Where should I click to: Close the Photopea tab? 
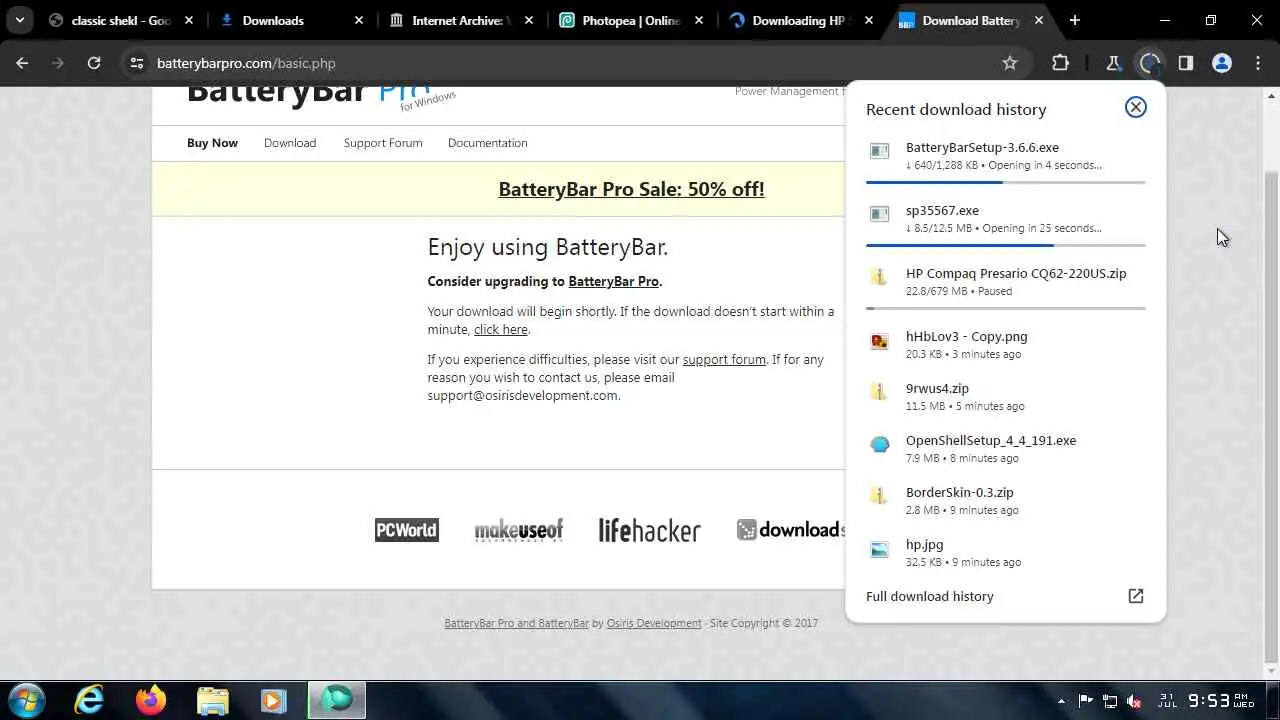[701, 20]
